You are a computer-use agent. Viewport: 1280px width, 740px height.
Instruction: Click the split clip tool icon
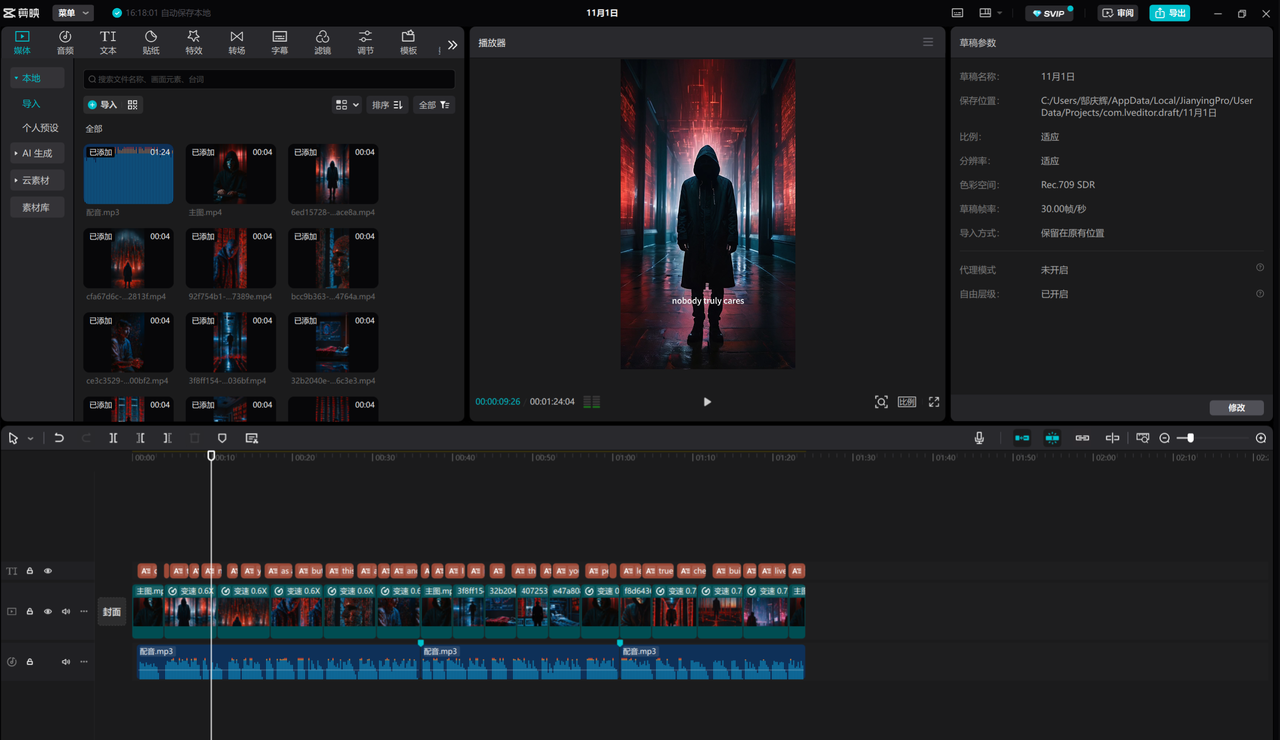coord(113,438)
